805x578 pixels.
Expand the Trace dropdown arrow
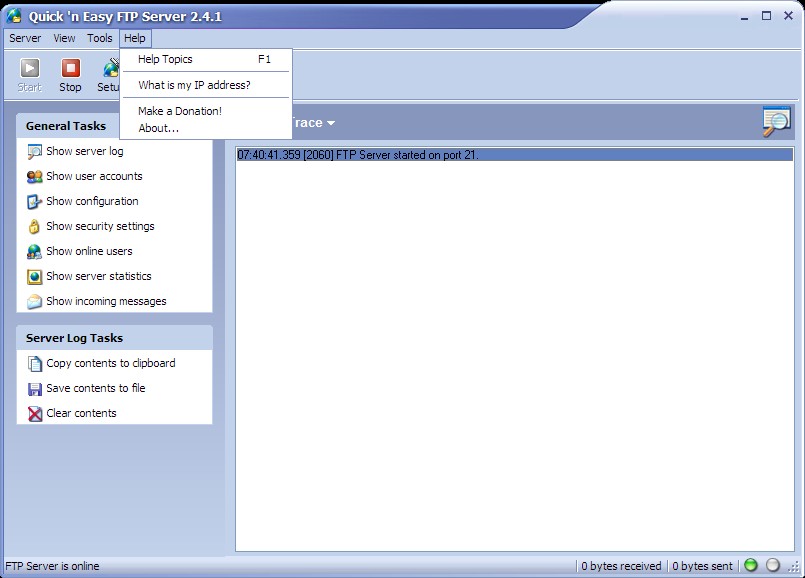click(x=331, y=123)
